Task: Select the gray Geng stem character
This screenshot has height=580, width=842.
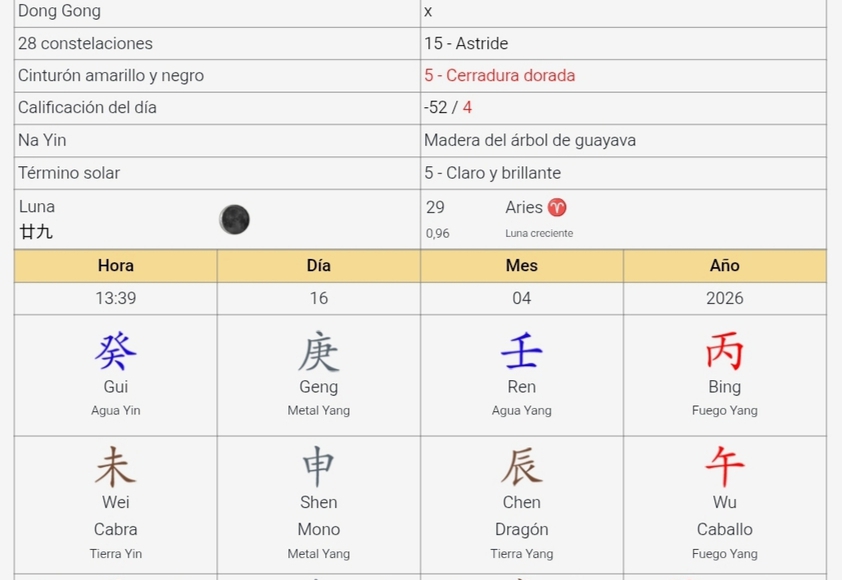Action: (318, 352)
